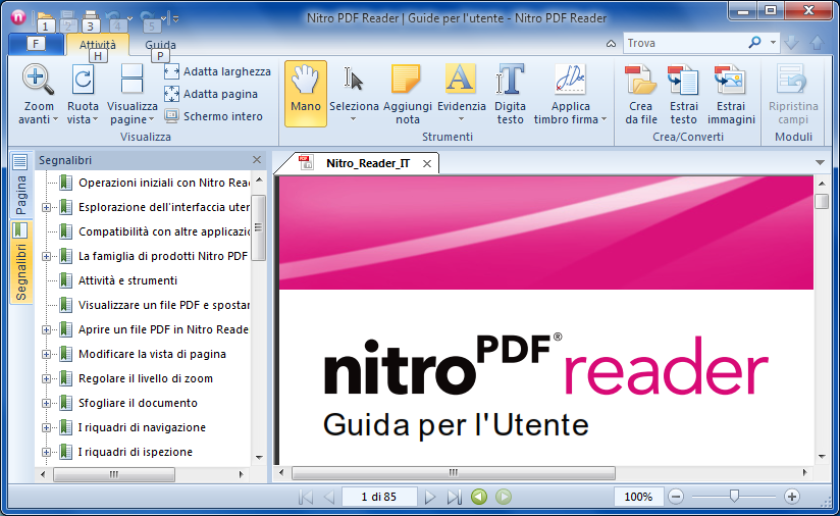840x516 pixels.
Task: Open the Guida ribbon tab
Action: (160, 44)
